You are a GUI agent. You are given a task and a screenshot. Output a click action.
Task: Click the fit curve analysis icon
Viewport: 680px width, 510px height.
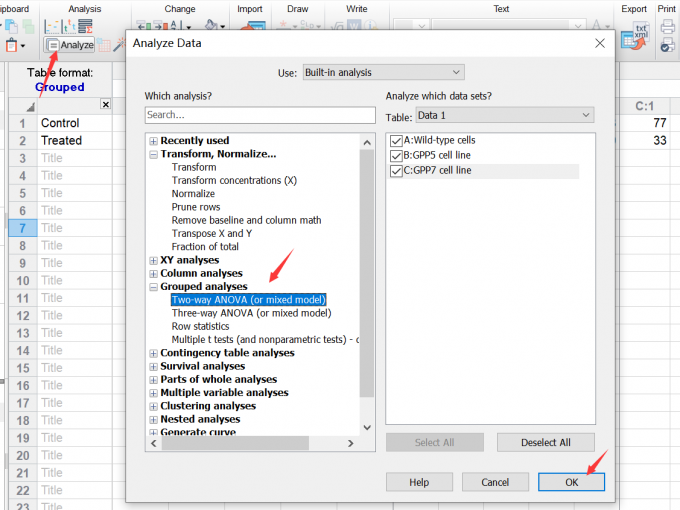click(x=52, y=26)
